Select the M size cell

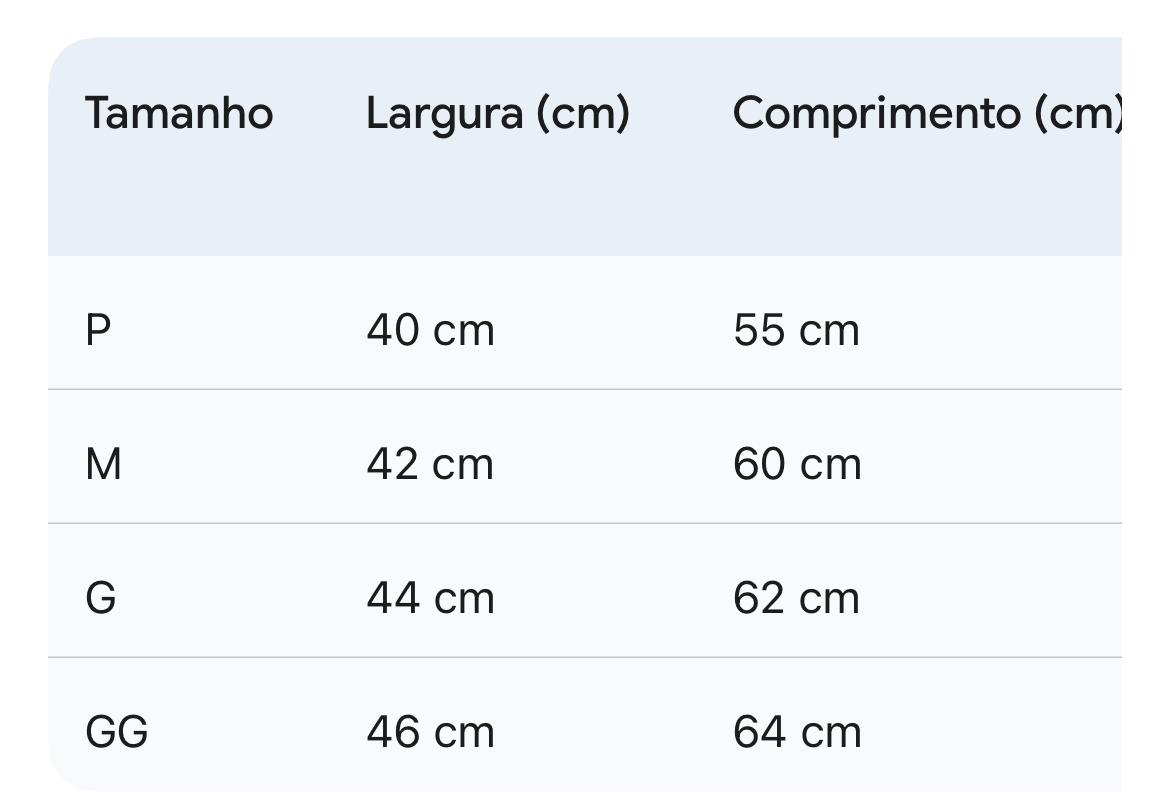click(104, 464)
